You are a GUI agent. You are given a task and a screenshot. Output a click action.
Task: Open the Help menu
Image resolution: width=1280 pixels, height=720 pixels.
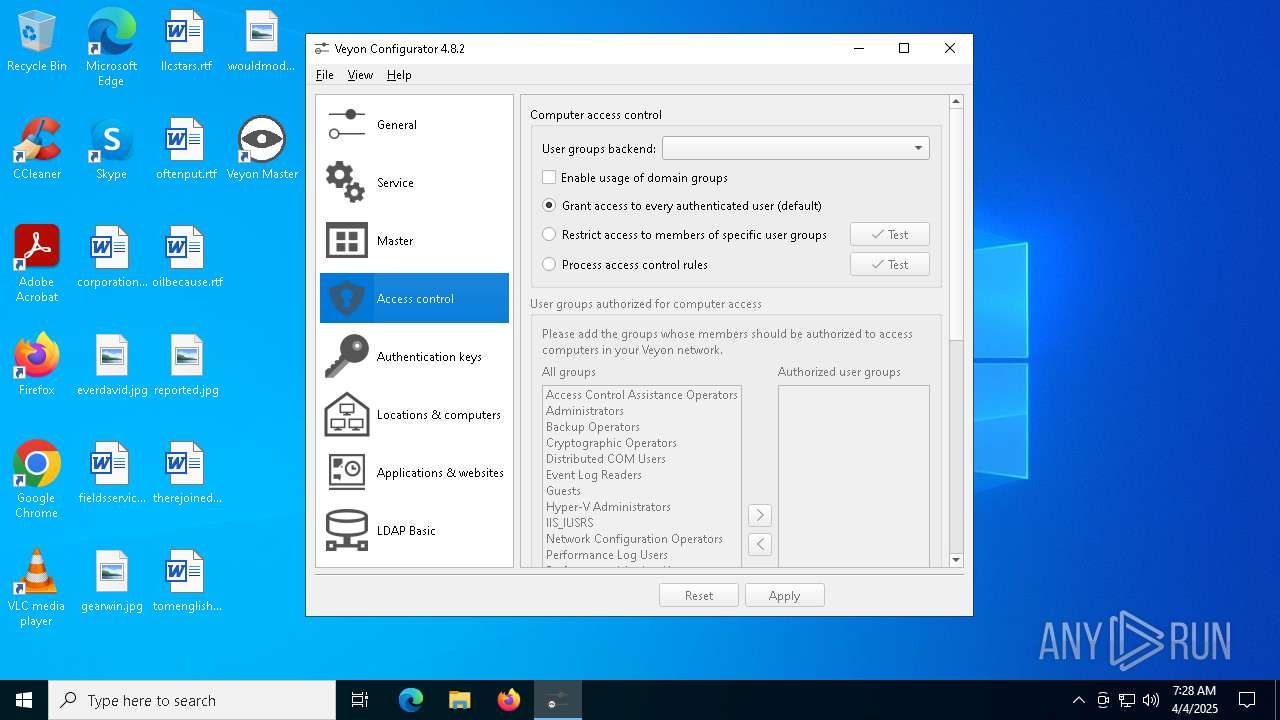(399, 75)
